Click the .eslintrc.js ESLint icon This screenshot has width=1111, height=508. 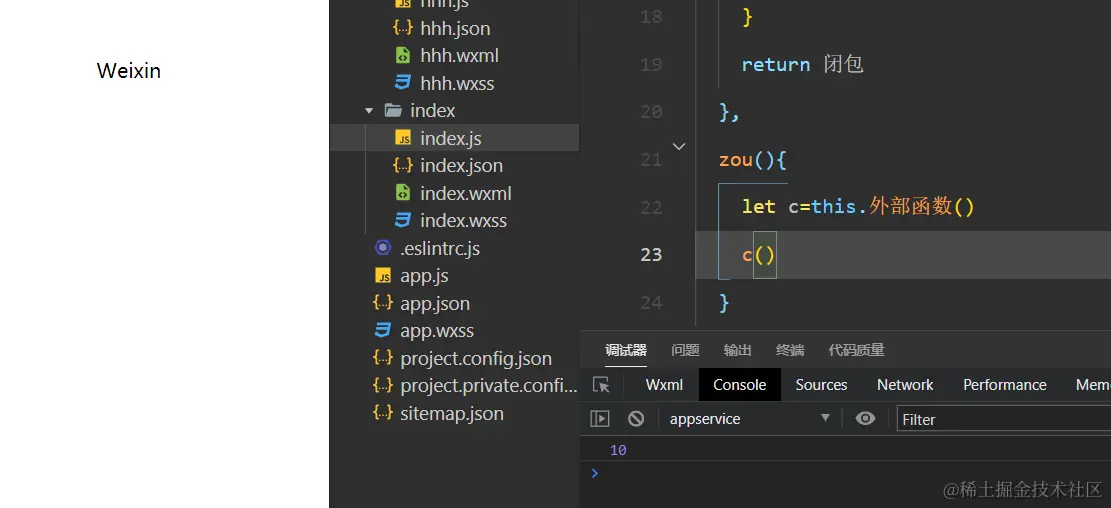pos(383,248)
